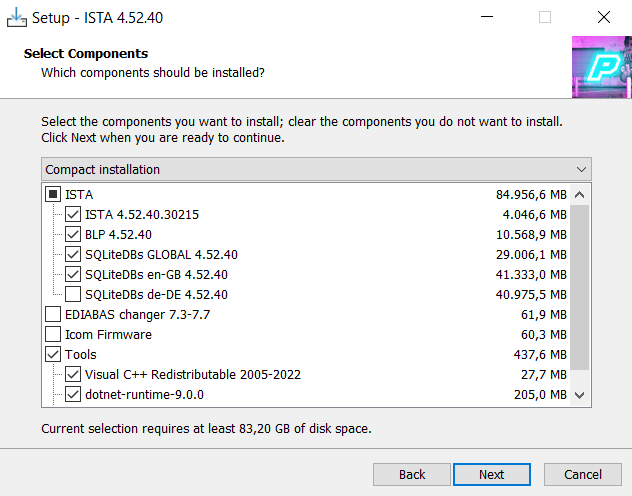The width and height of the screenshot is (632, 496).
Task: Cancel the ISTA setup
Action: pyautogui.click(x=582, y=474)
